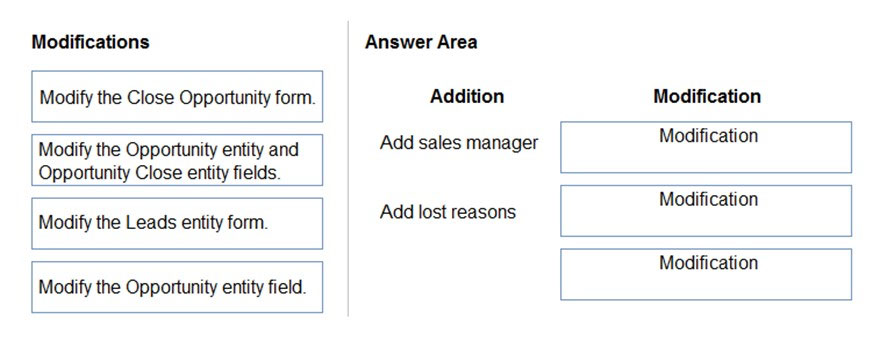Screen dimensions: 887x364
Task: Select Modify the Opportunity entity field box
Action: pyautogui.click(x=177, y=287)
